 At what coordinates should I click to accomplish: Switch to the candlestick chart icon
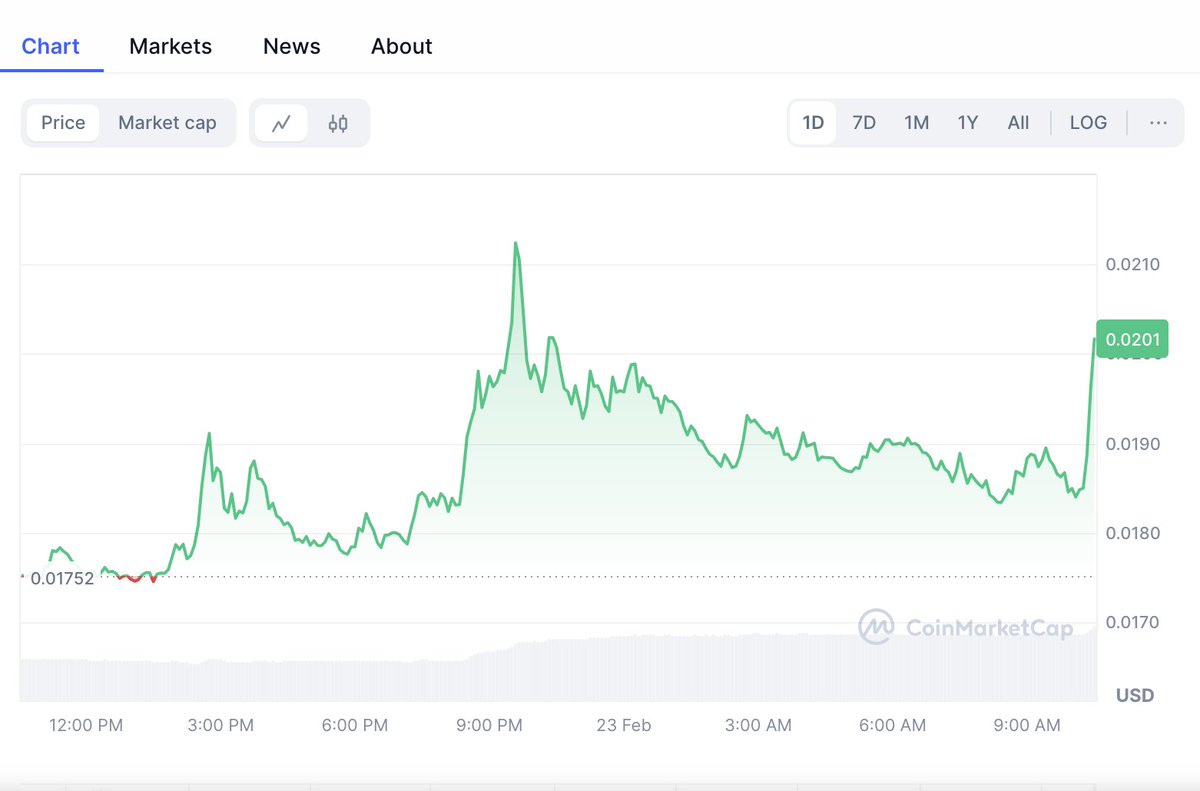[338, 123]
